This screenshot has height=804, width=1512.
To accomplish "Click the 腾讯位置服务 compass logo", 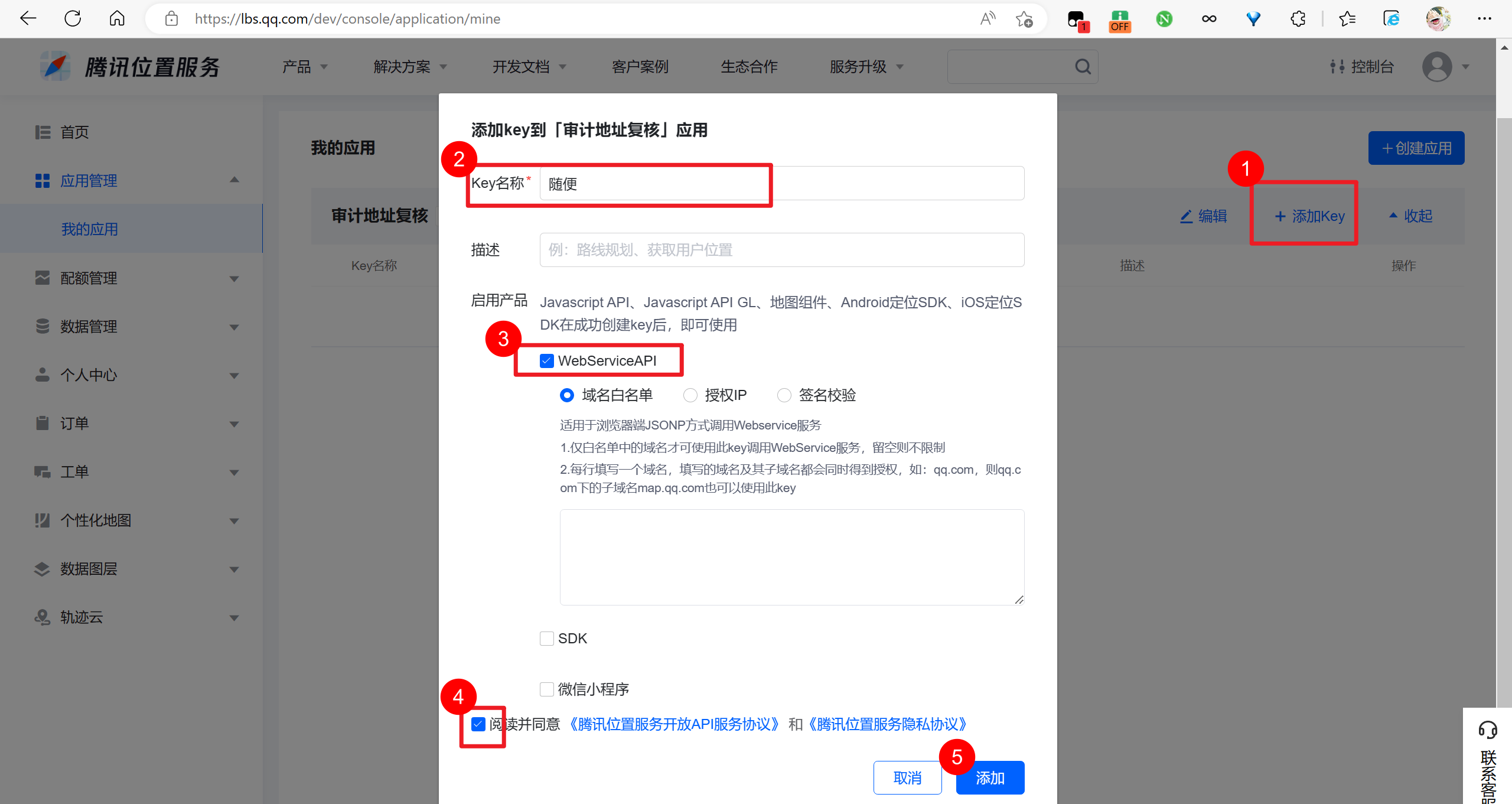I will [54, 66].
